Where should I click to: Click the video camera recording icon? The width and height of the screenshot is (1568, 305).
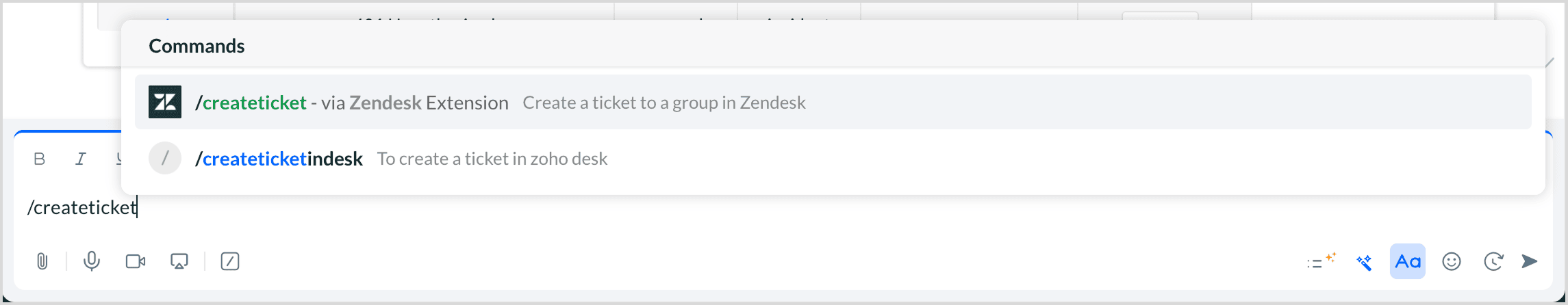(x=136, y=261)
